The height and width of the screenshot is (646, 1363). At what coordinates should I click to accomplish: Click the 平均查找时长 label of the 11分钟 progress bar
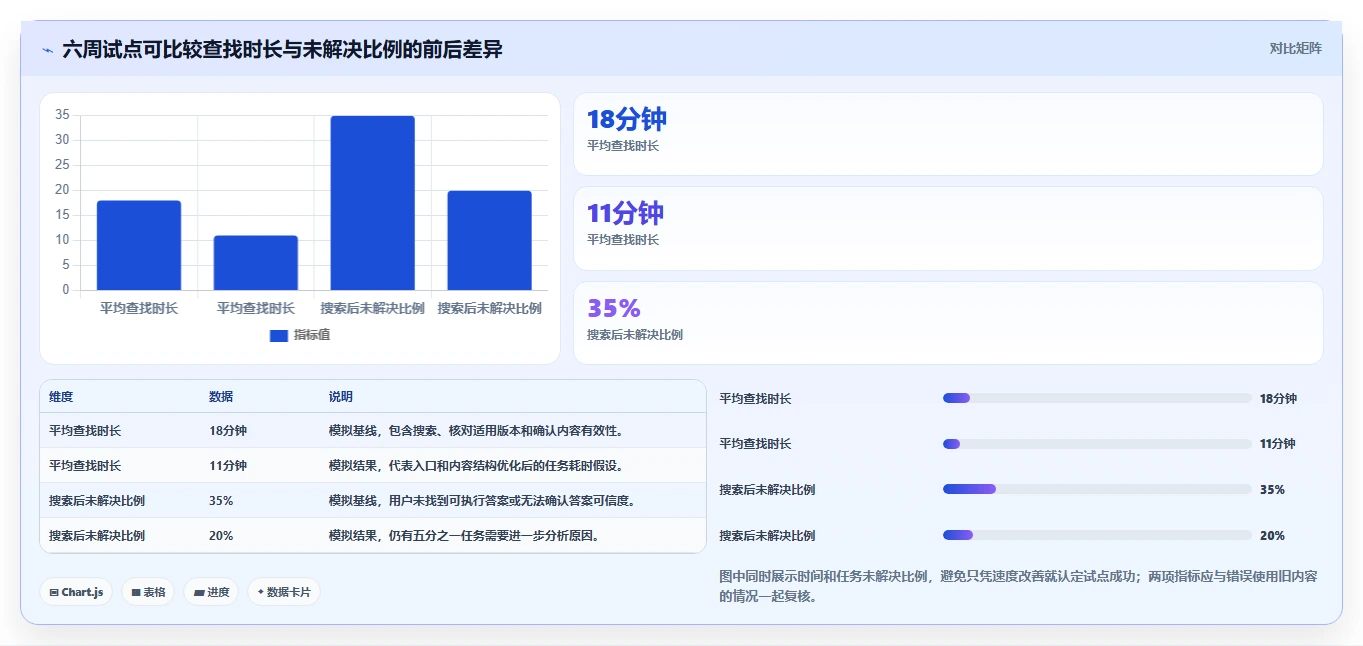tap(755, 444)
